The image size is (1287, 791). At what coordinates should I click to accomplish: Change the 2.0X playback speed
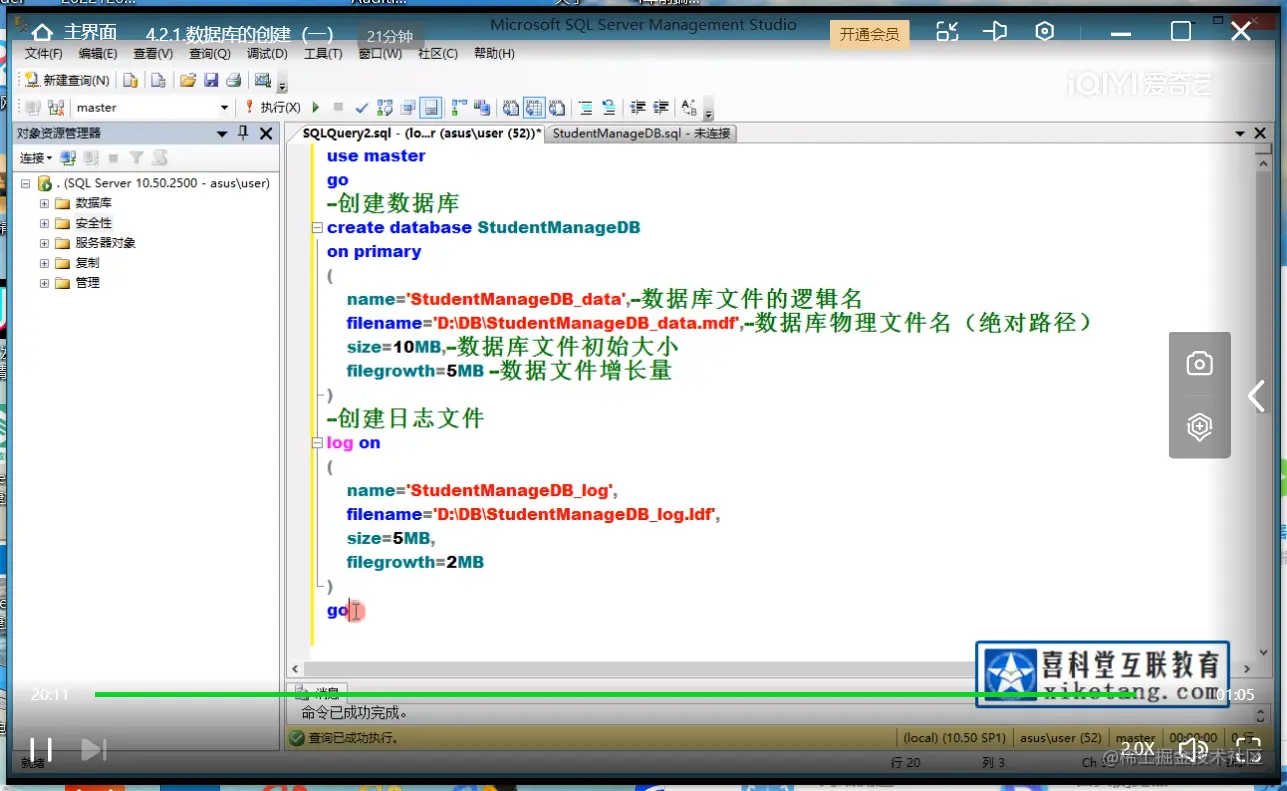coord(1137,749)
